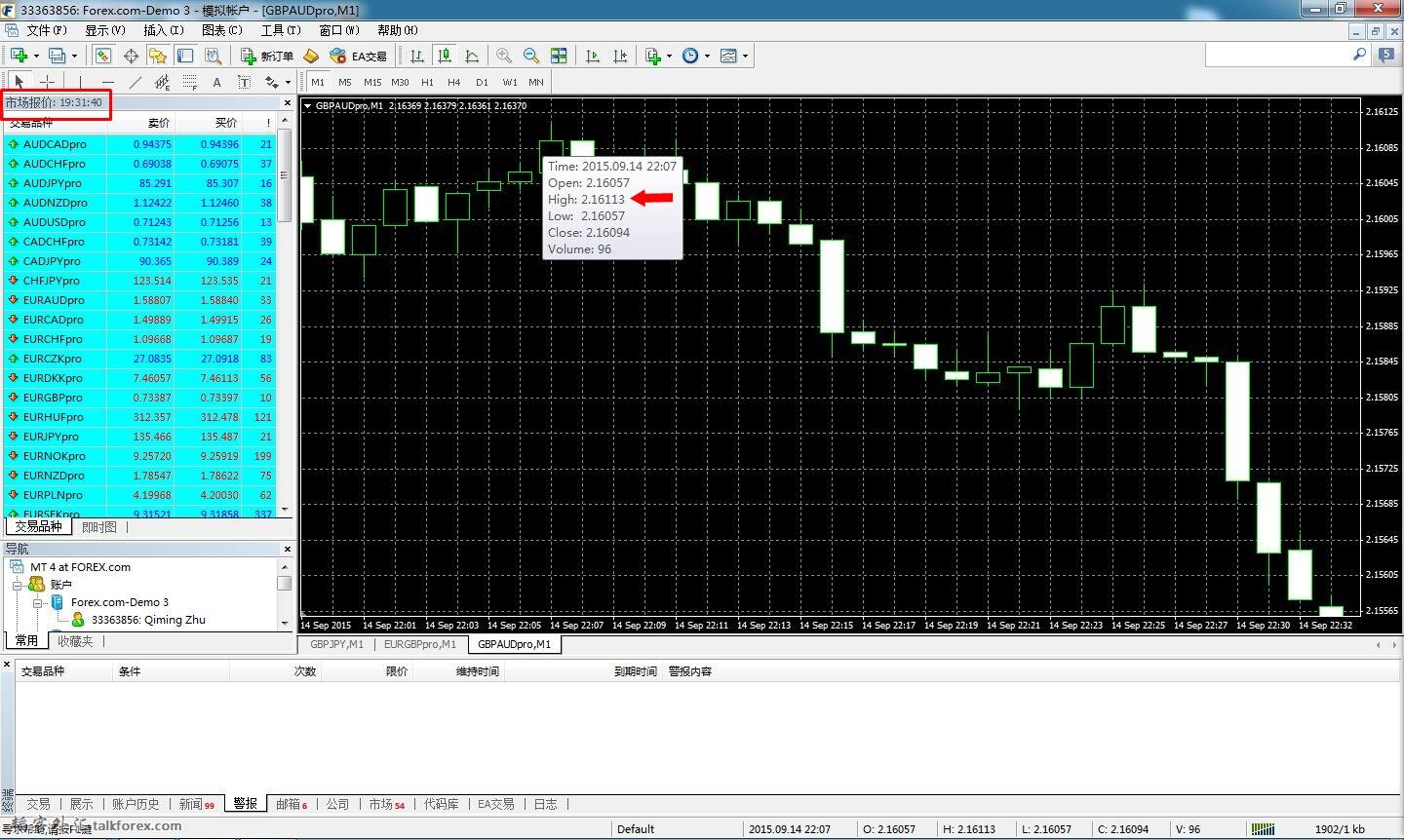
Task: Select the Fibonacci retracement tool
Action: (x=189, y=82)
